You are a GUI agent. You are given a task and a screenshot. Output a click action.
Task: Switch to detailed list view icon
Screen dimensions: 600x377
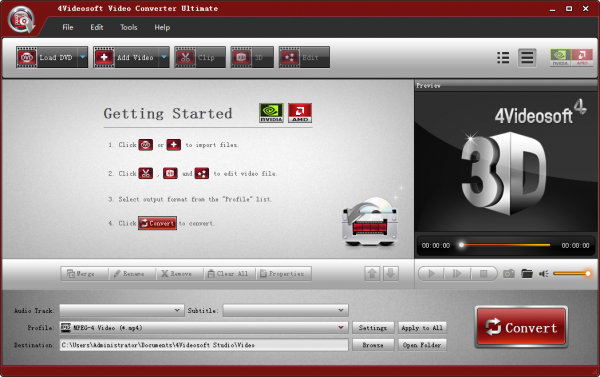tap(503, 58)
